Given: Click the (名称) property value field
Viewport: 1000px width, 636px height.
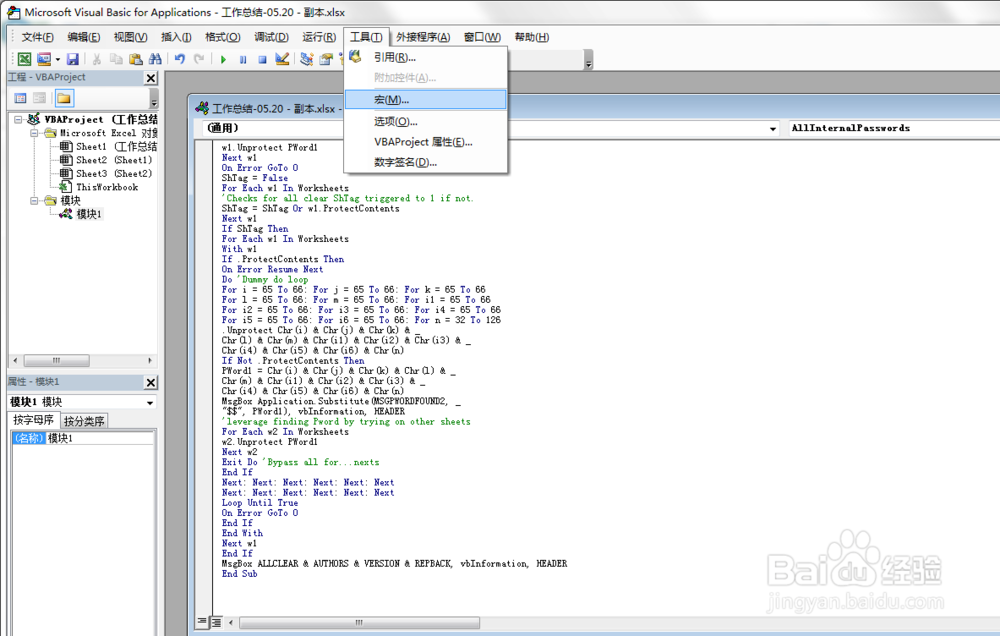Looking at the screenshot, I should click(x=99, y=438).
